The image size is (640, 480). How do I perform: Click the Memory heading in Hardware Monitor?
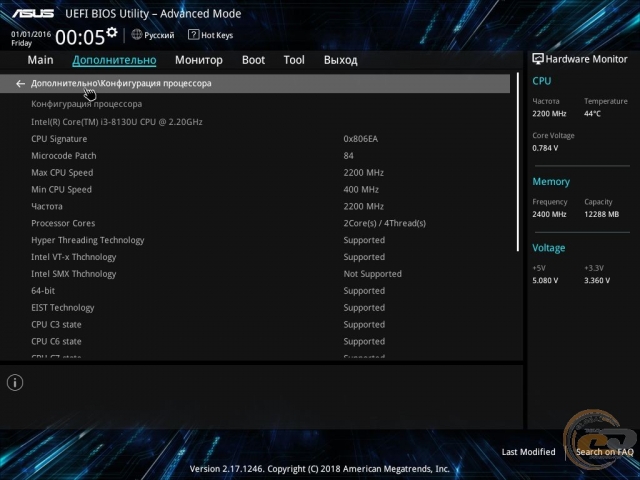(x=551, y=182)
